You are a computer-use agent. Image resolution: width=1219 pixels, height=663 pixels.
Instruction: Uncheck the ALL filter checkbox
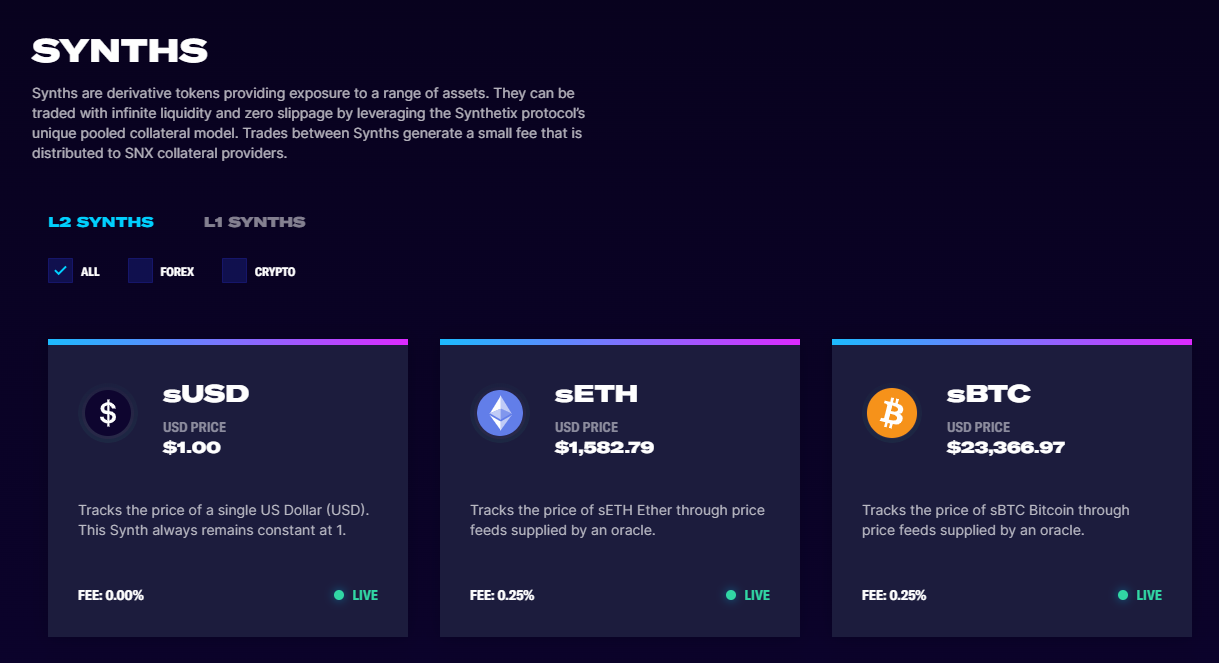click(60, 271)
